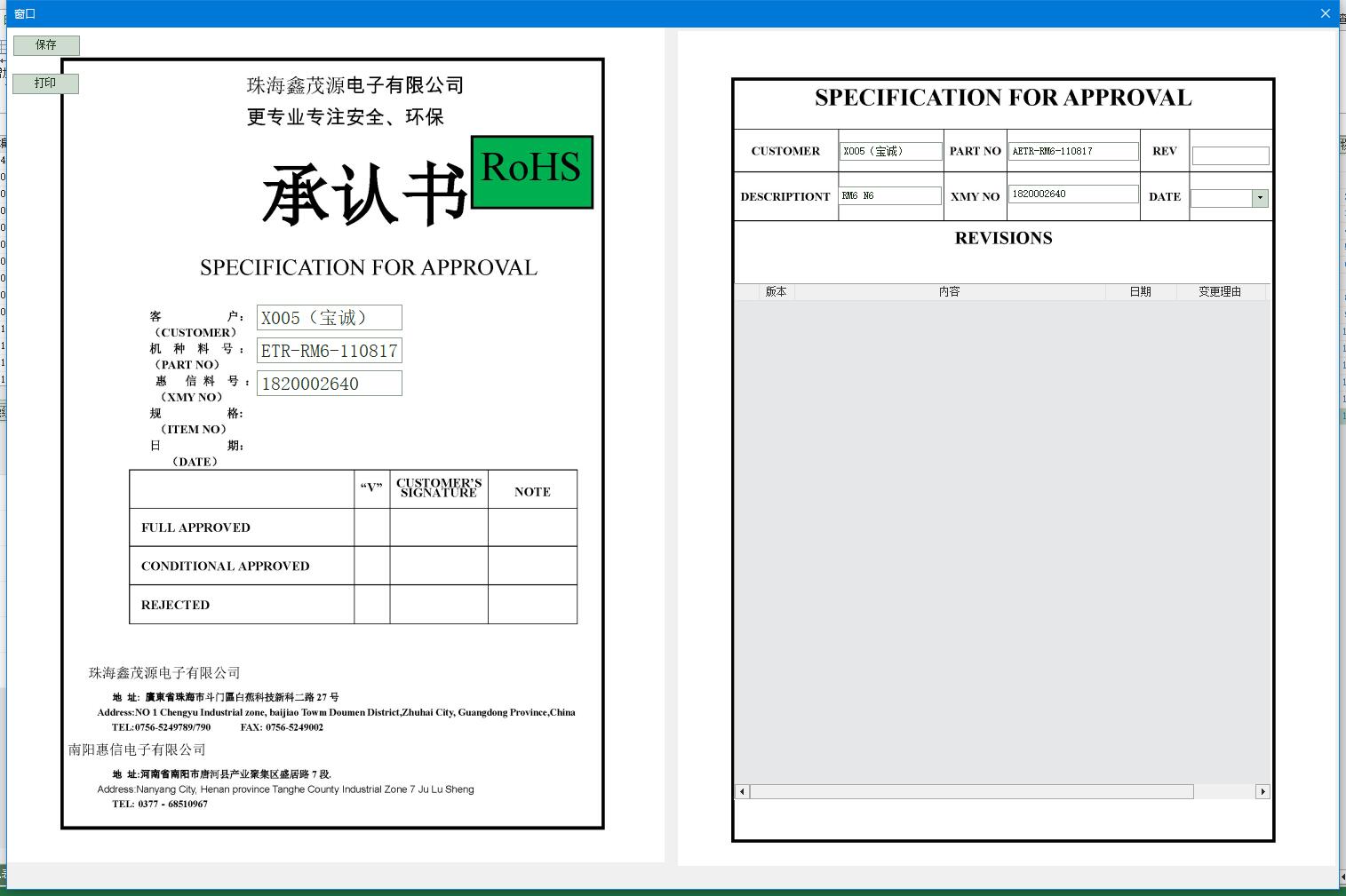Click the revisions grid right scroll arrow
Screen dimensions: 1346x896
1262,791
